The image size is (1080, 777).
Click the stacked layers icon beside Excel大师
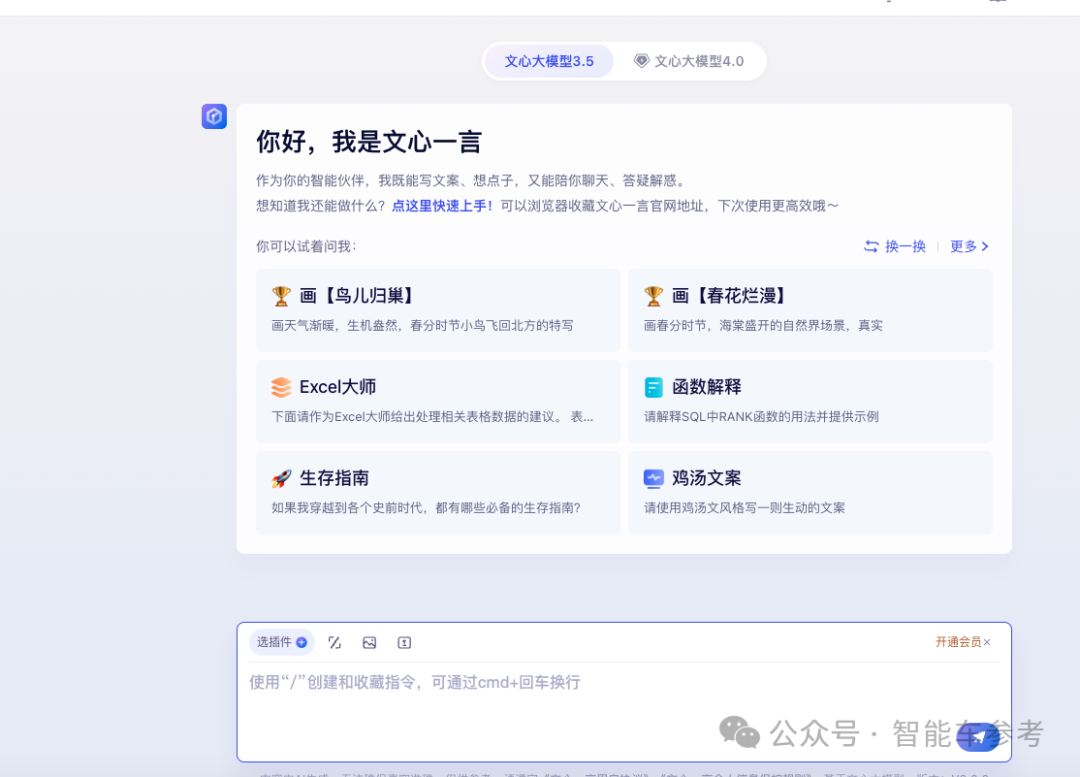(x=281, y=387)
